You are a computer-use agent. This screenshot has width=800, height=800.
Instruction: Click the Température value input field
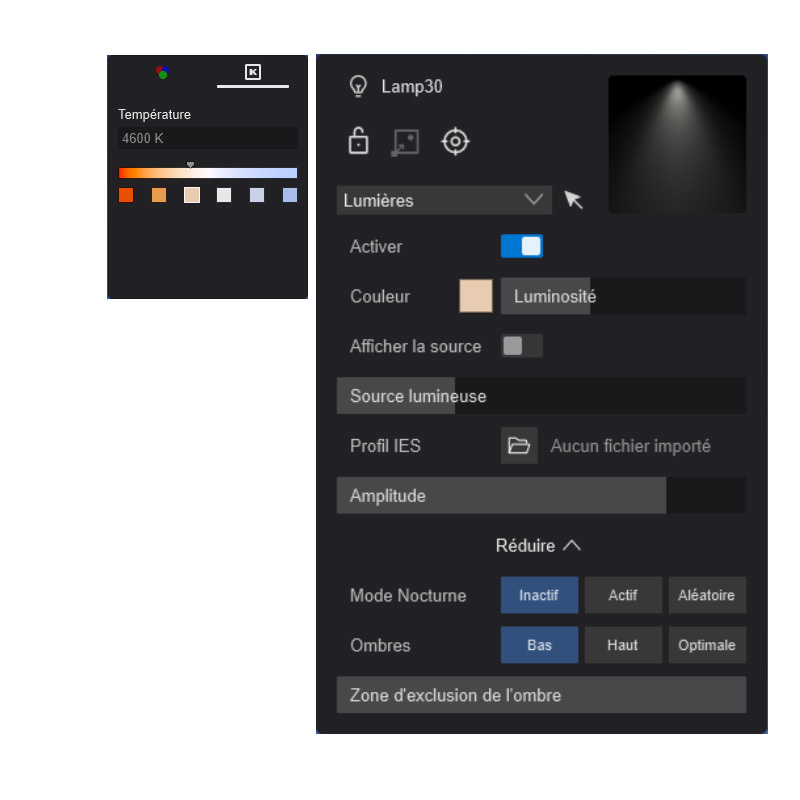coord(207,139)
